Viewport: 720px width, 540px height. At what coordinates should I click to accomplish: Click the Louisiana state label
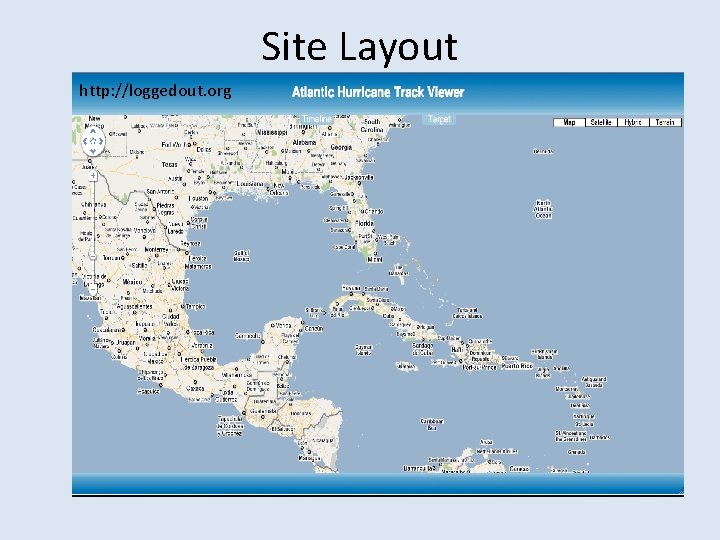pyautogui.click(x=250, y=184)
